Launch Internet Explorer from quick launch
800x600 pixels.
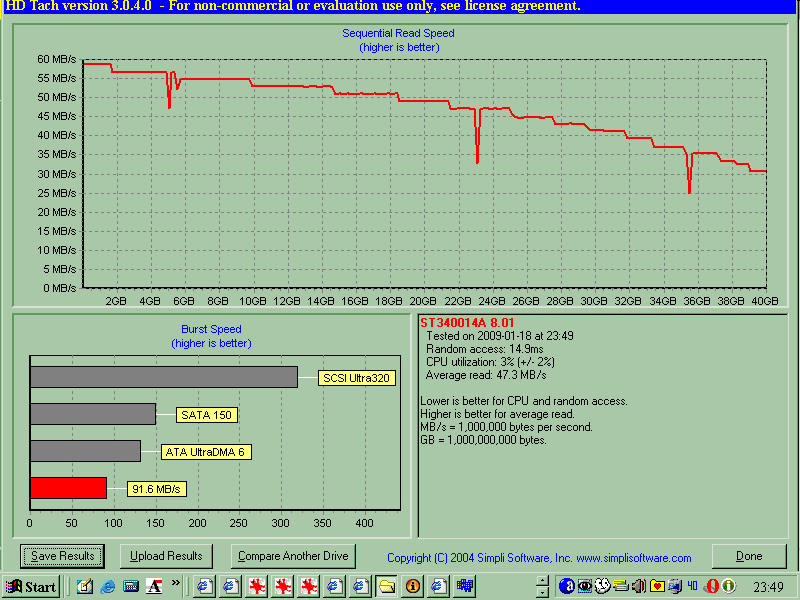(x=108, y=586)
